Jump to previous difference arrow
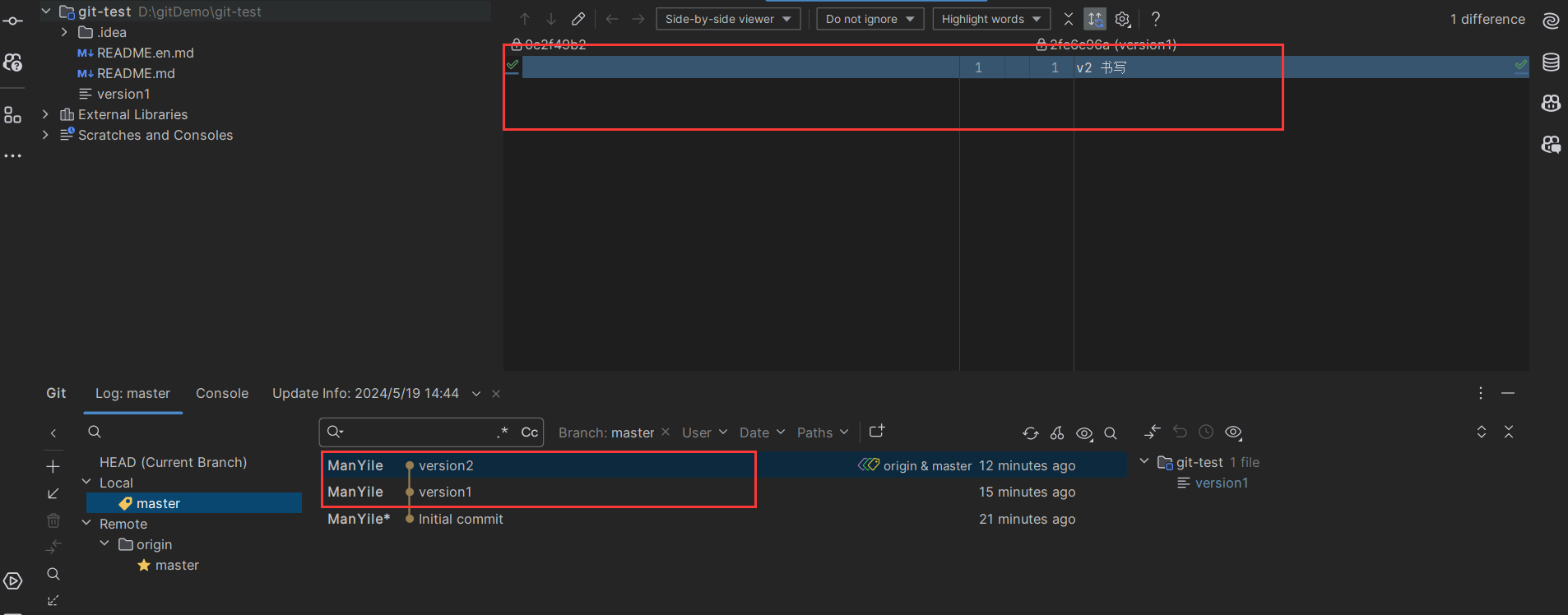 (x=525, y=19)
